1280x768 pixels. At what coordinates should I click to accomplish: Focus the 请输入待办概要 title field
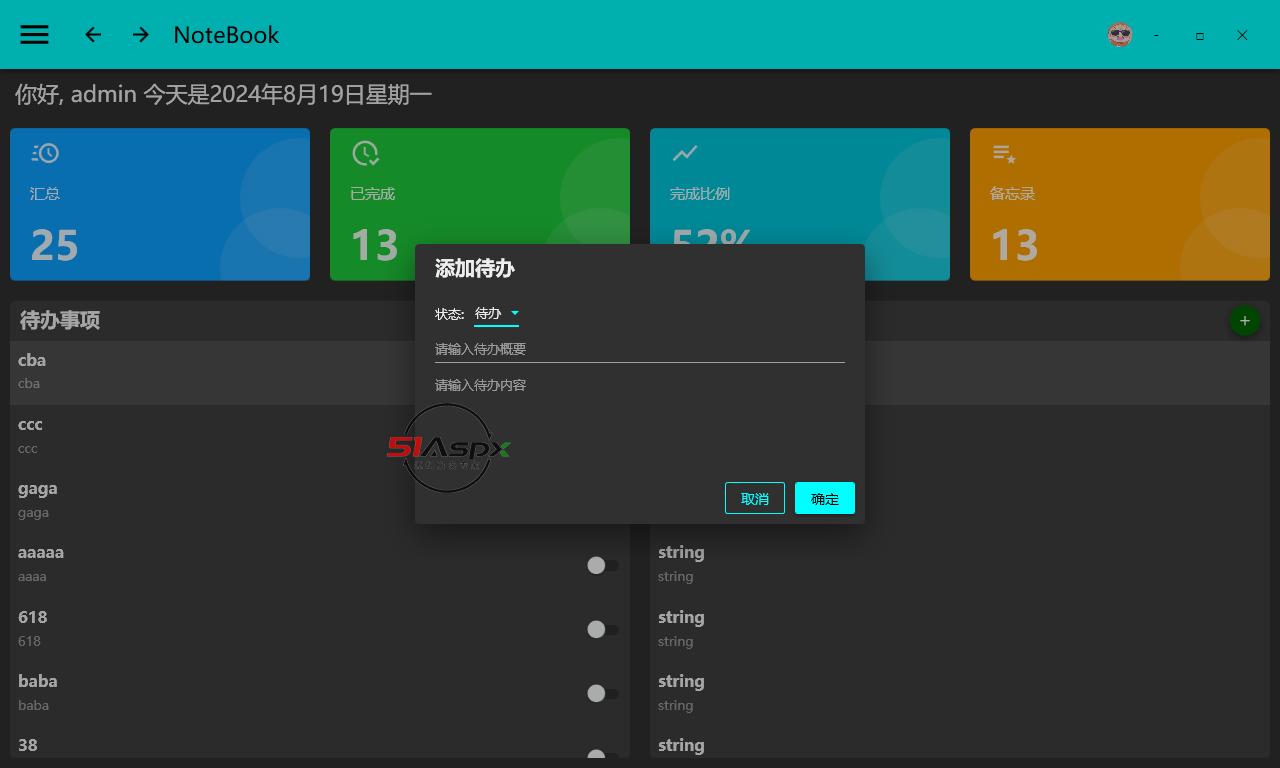pyautogui.click(x=640, y=349)
